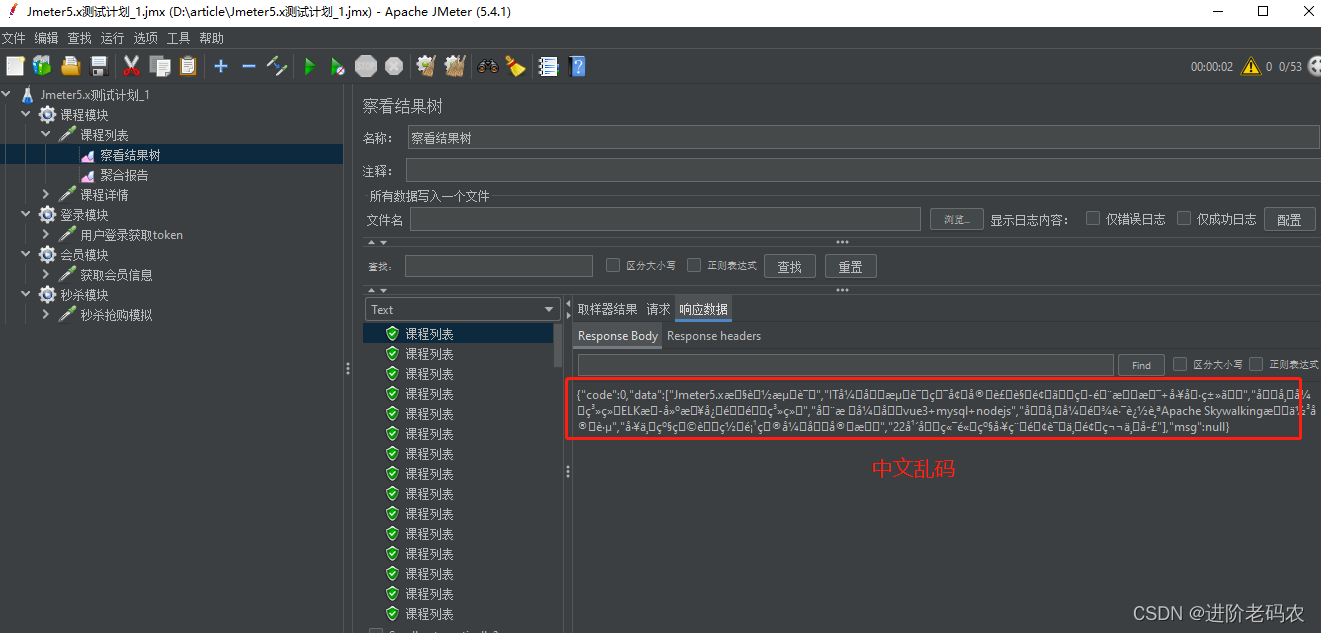Open the Function Helper dialog icon
This screenshot has width=1321, height=633.
click(x=548, y=66)
